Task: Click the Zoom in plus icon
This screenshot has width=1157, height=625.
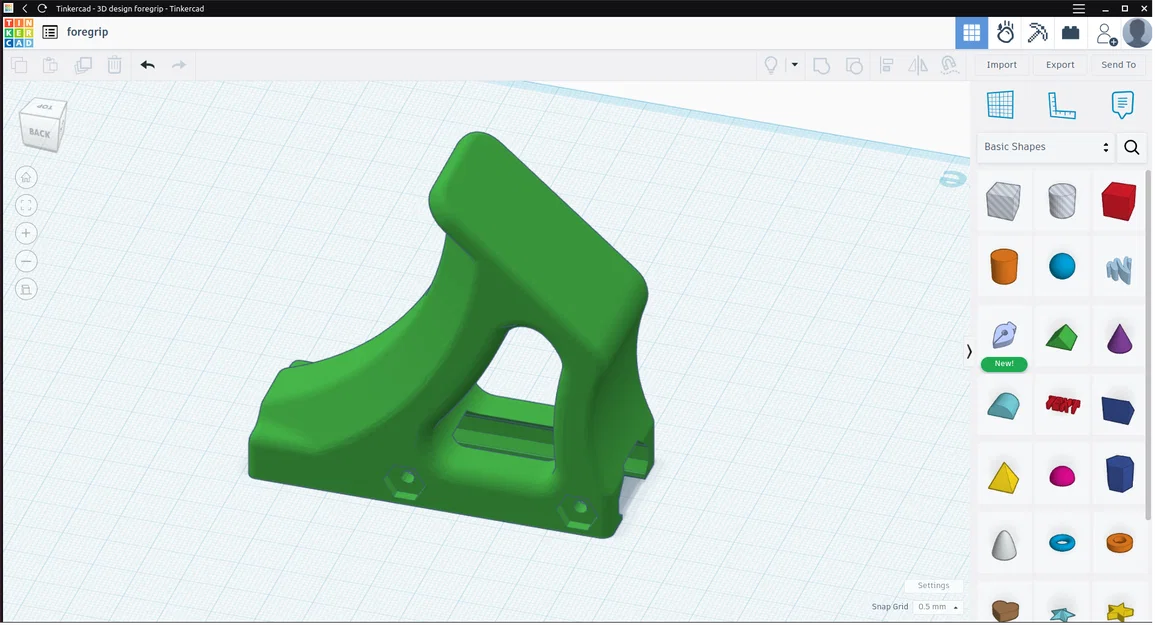Action: (x=26, y=233)
